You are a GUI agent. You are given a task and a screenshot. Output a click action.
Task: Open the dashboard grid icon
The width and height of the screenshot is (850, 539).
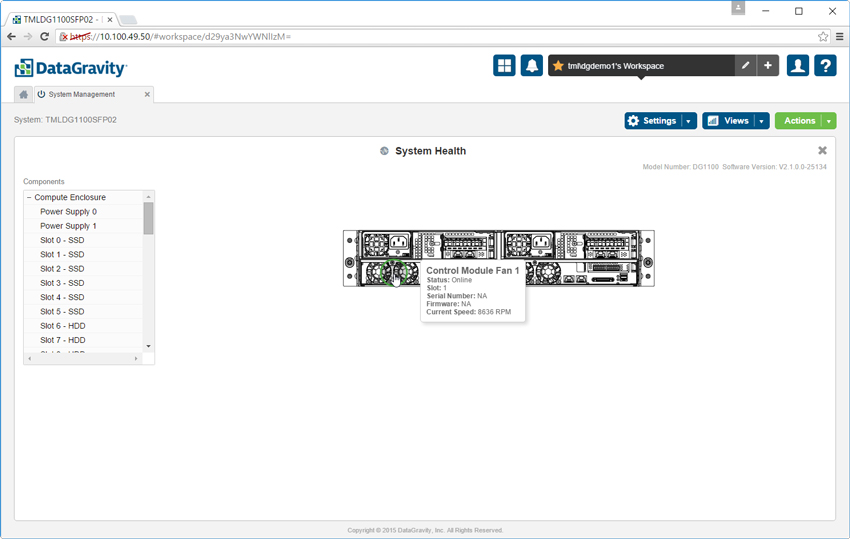(504, 66)
